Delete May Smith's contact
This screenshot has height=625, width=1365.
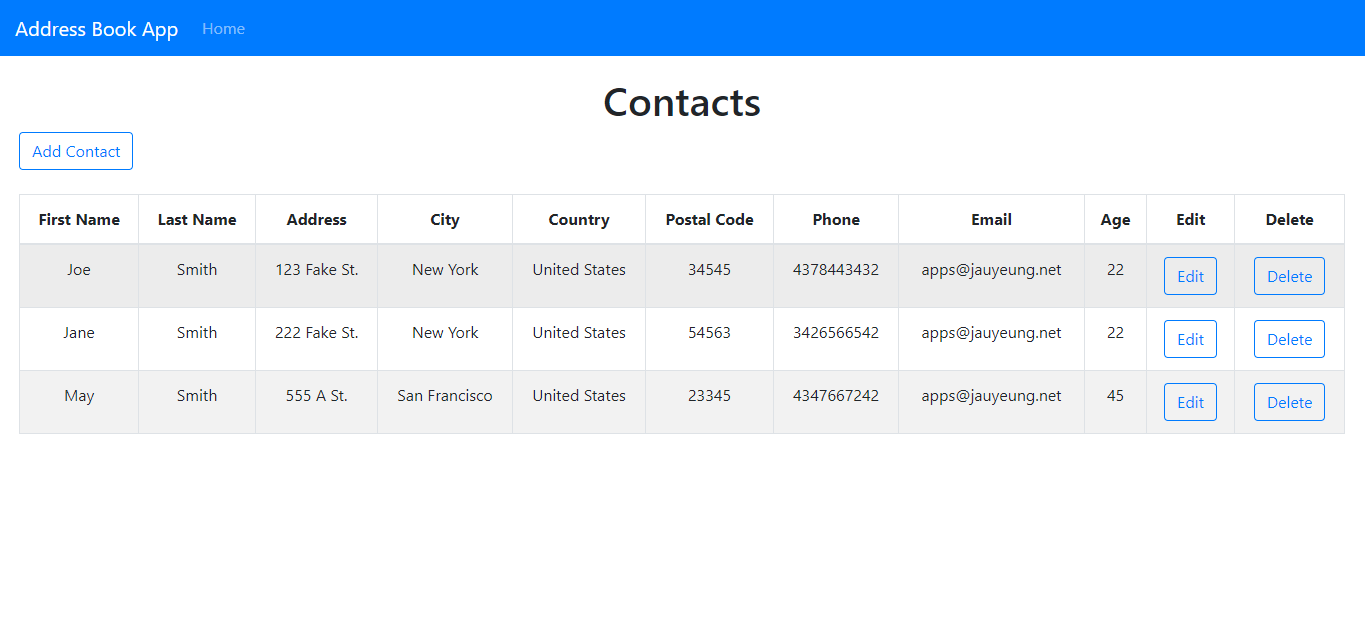pyautogui.click(x=1289, y=401)
